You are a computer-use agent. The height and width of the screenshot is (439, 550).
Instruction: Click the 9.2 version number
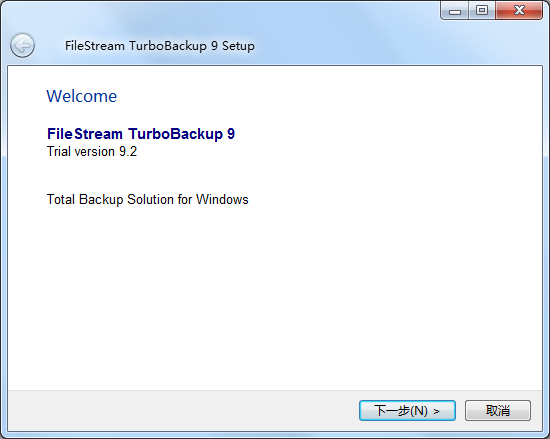128,151
